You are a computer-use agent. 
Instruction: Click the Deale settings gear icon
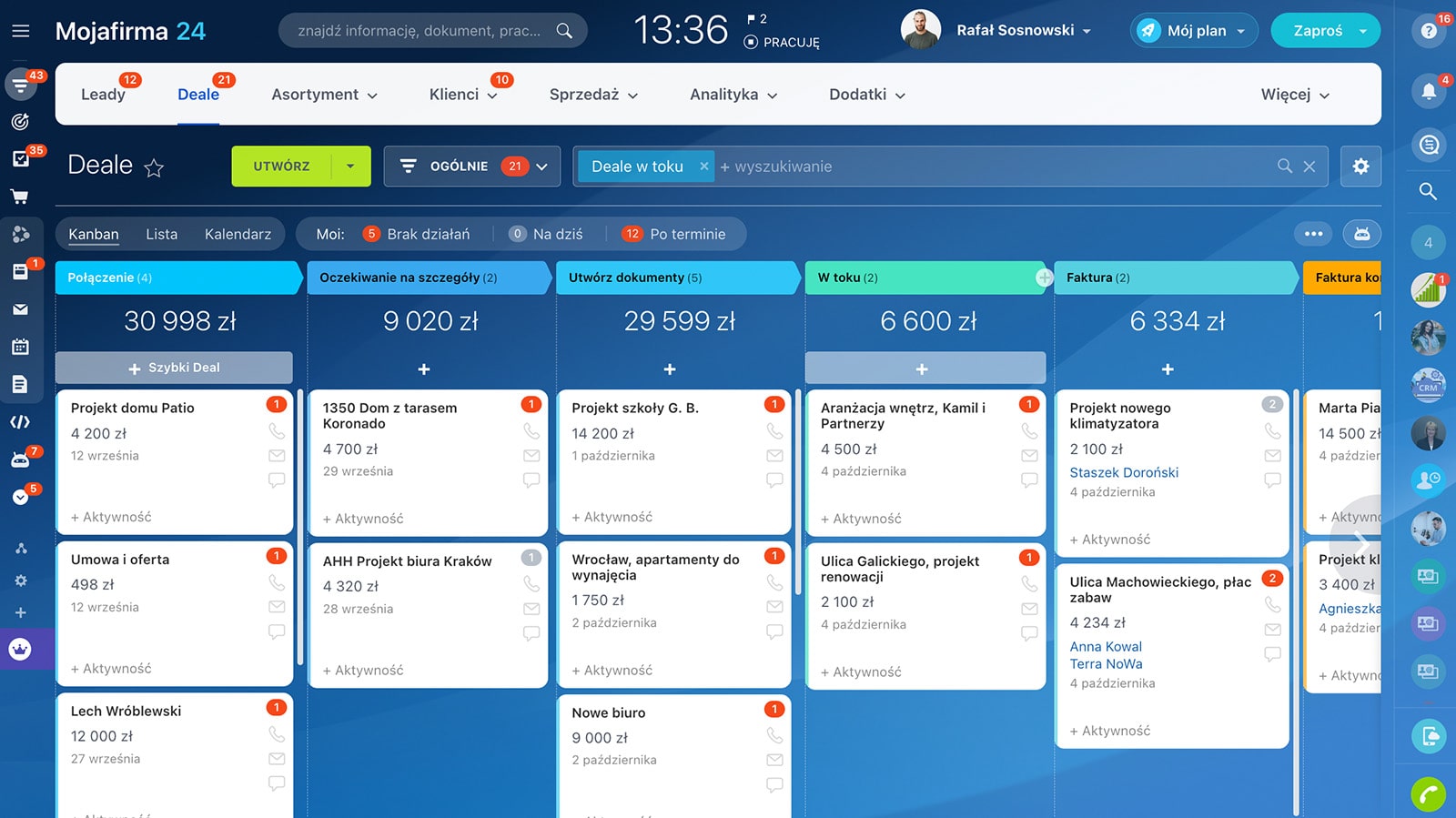[1360, 167]
